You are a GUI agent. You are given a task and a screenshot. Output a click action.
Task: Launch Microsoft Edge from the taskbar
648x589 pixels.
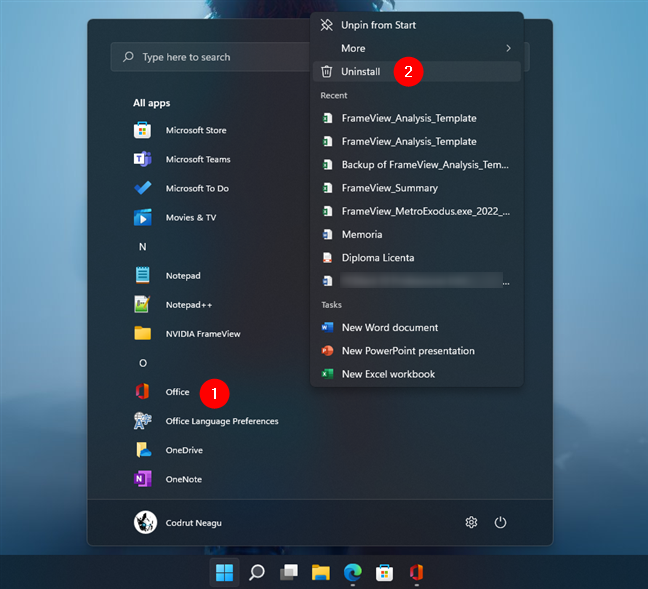coord(353,572)
